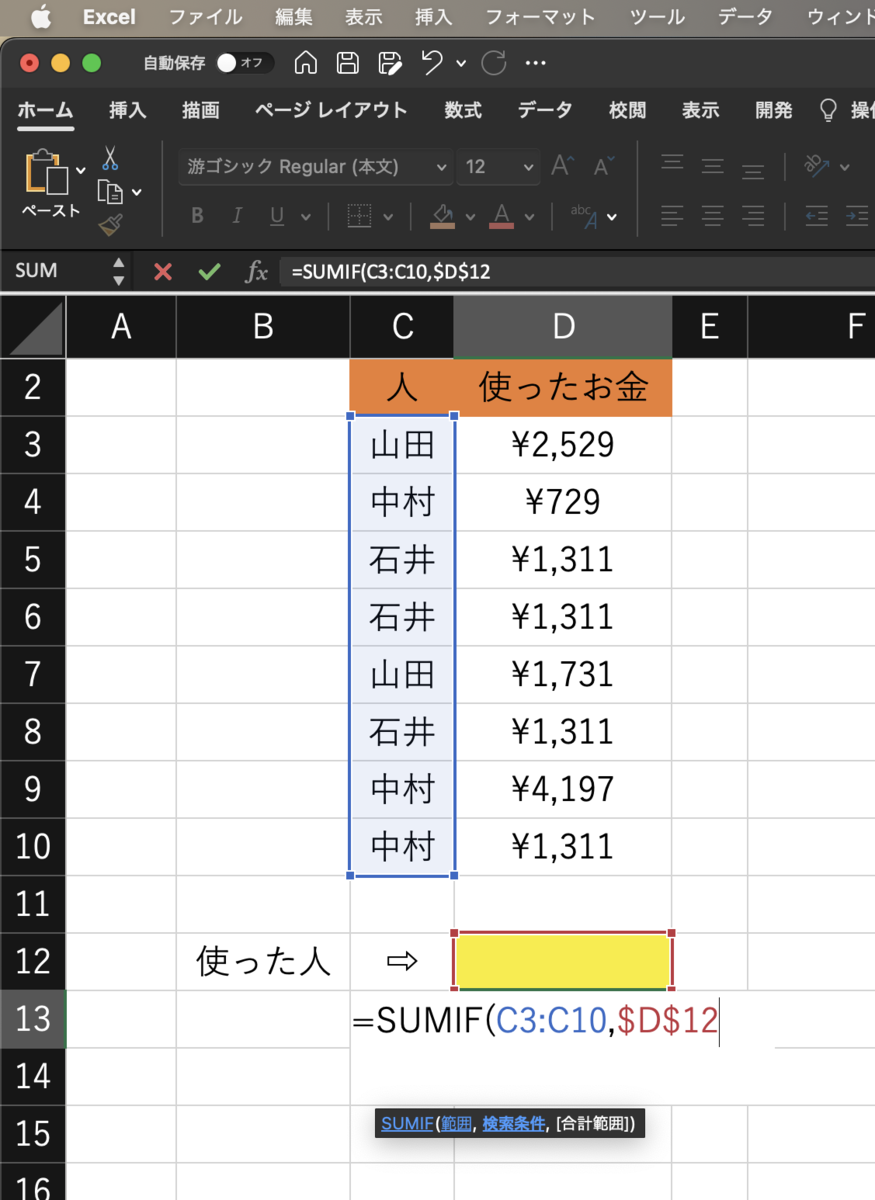Click the red font color A swatch
This screenshot has height=1200, width=875.
[x=502, y=216]
